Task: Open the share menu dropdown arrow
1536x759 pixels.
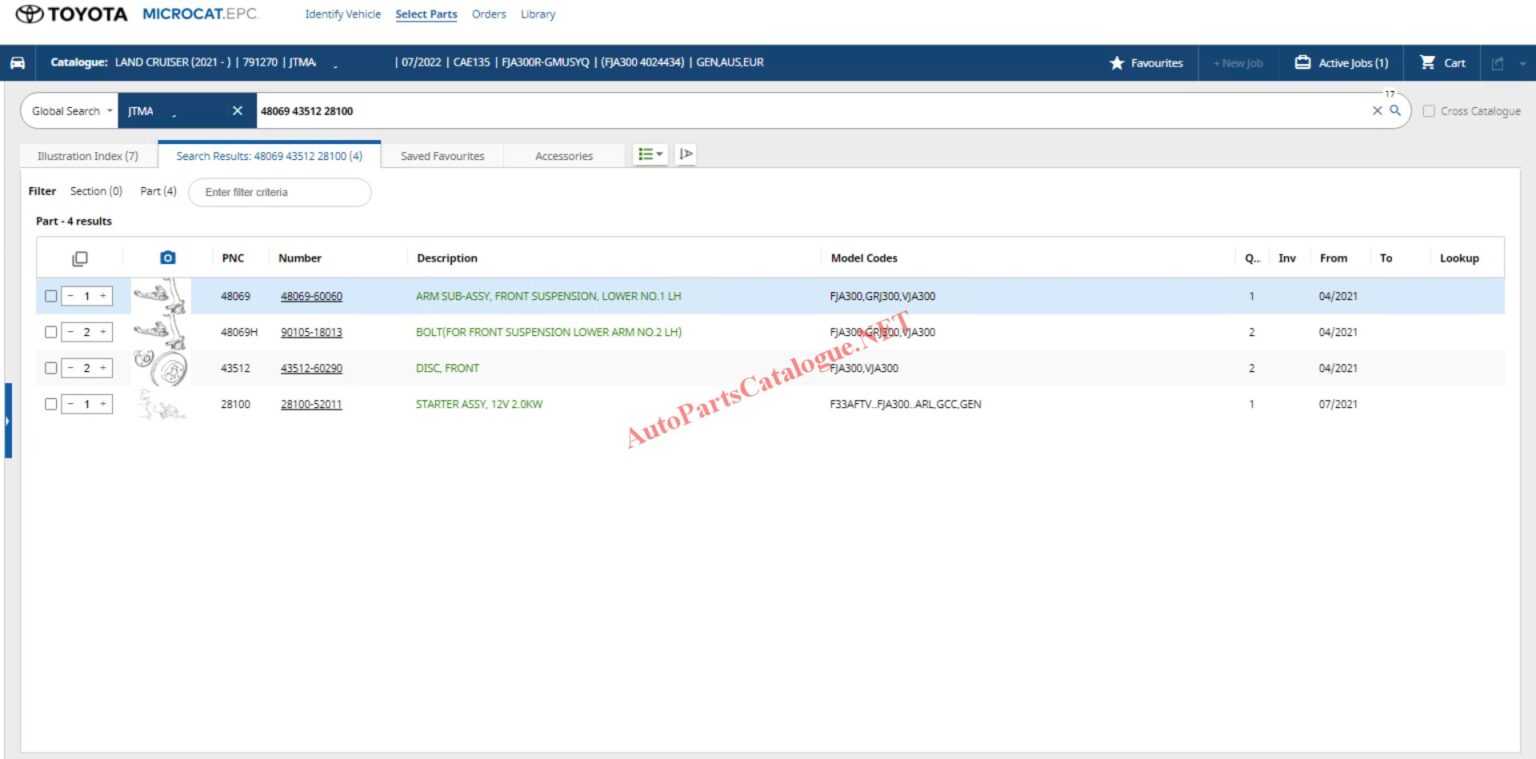Action: [x=1522, y=63]
